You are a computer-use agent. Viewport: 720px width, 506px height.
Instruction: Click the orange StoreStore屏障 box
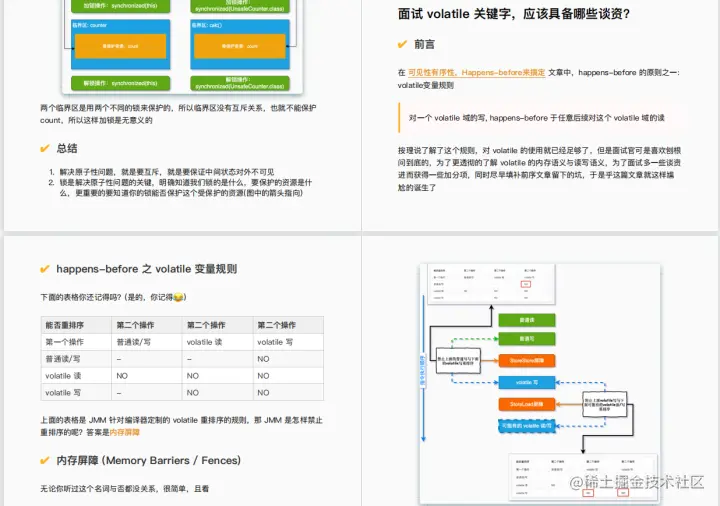[x=527, y=360]
